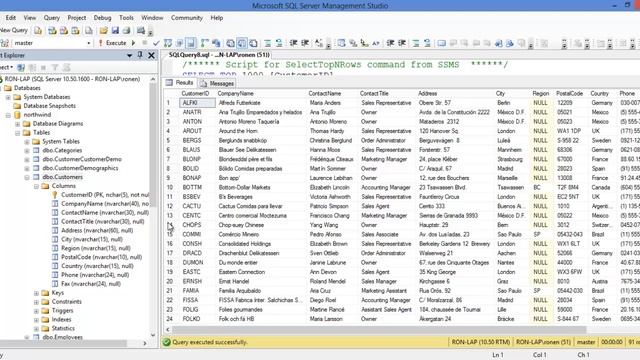This screenshot has height=360, width=640.
Task: Collapse the Tables folder
Action: 18,133
